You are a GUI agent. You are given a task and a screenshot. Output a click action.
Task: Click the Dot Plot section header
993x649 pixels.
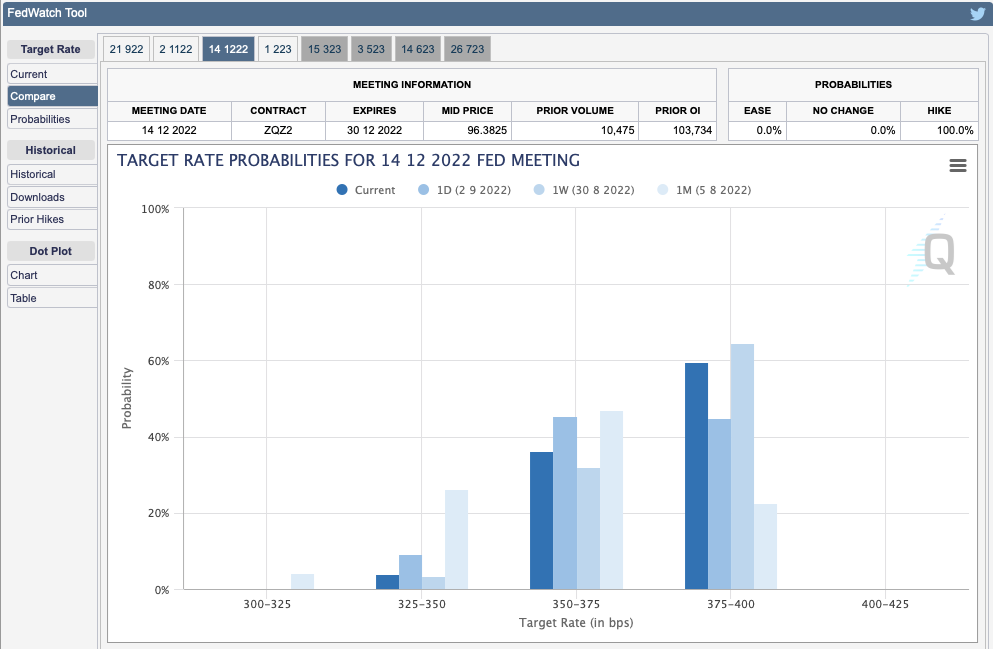(x=51, y=251)
